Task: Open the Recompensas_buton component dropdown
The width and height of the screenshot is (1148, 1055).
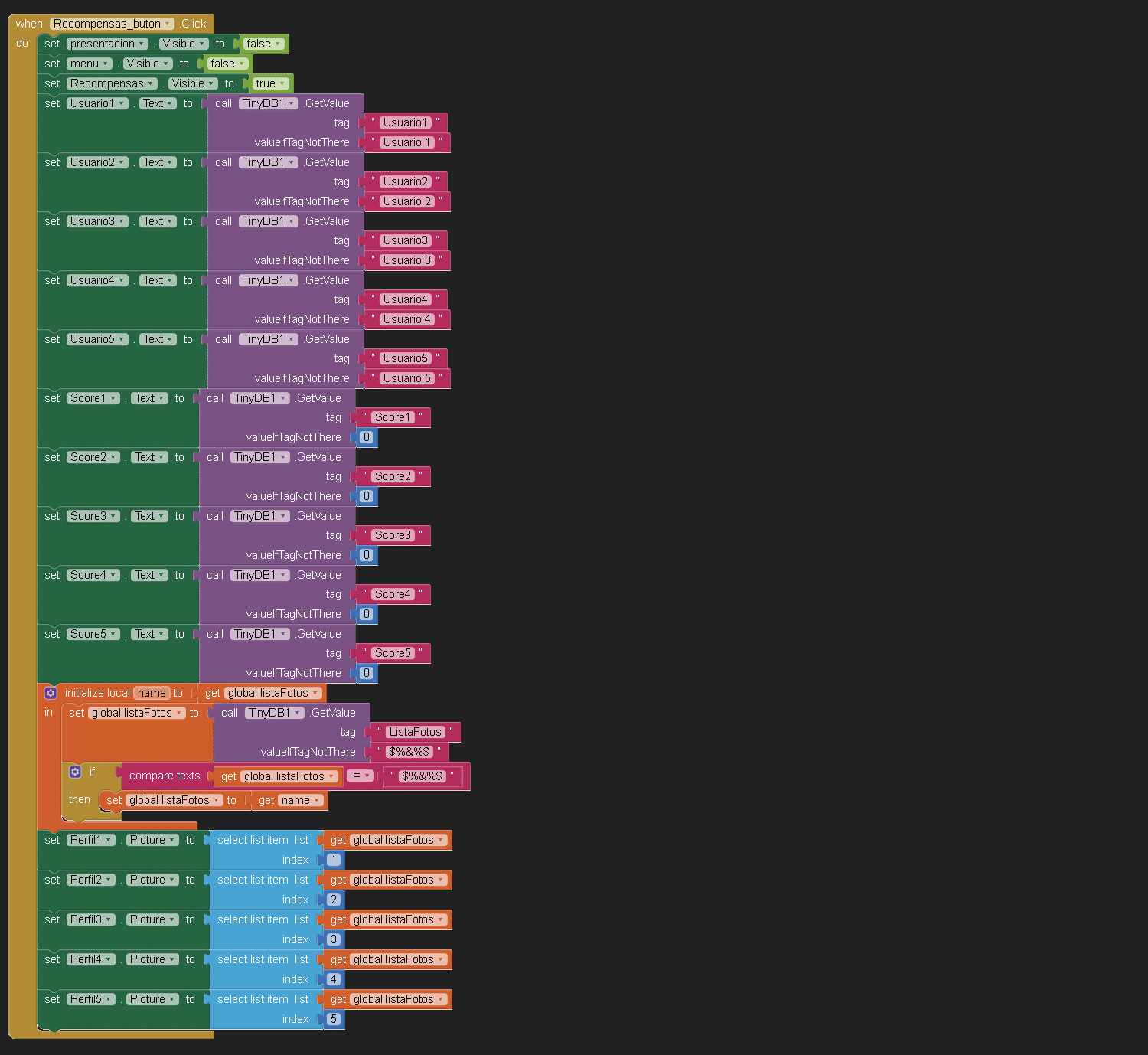Action: (167, 24)
